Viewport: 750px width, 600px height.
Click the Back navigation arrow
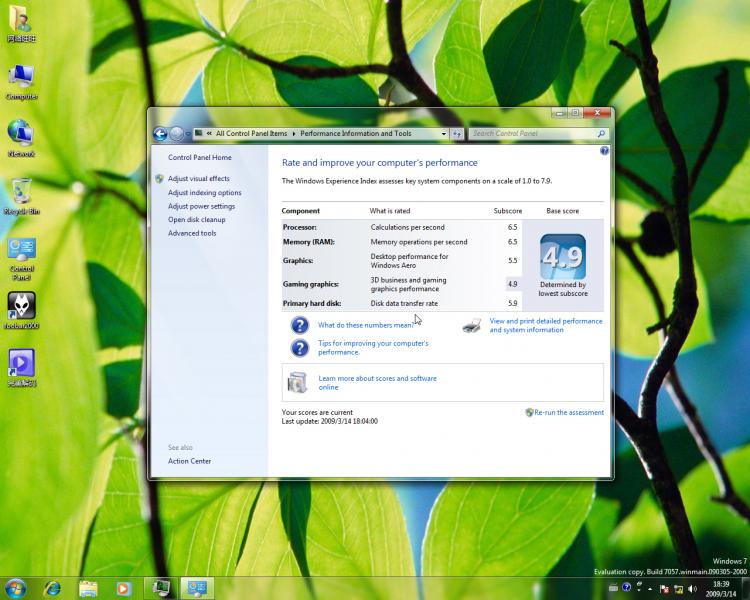pos(160,134)
